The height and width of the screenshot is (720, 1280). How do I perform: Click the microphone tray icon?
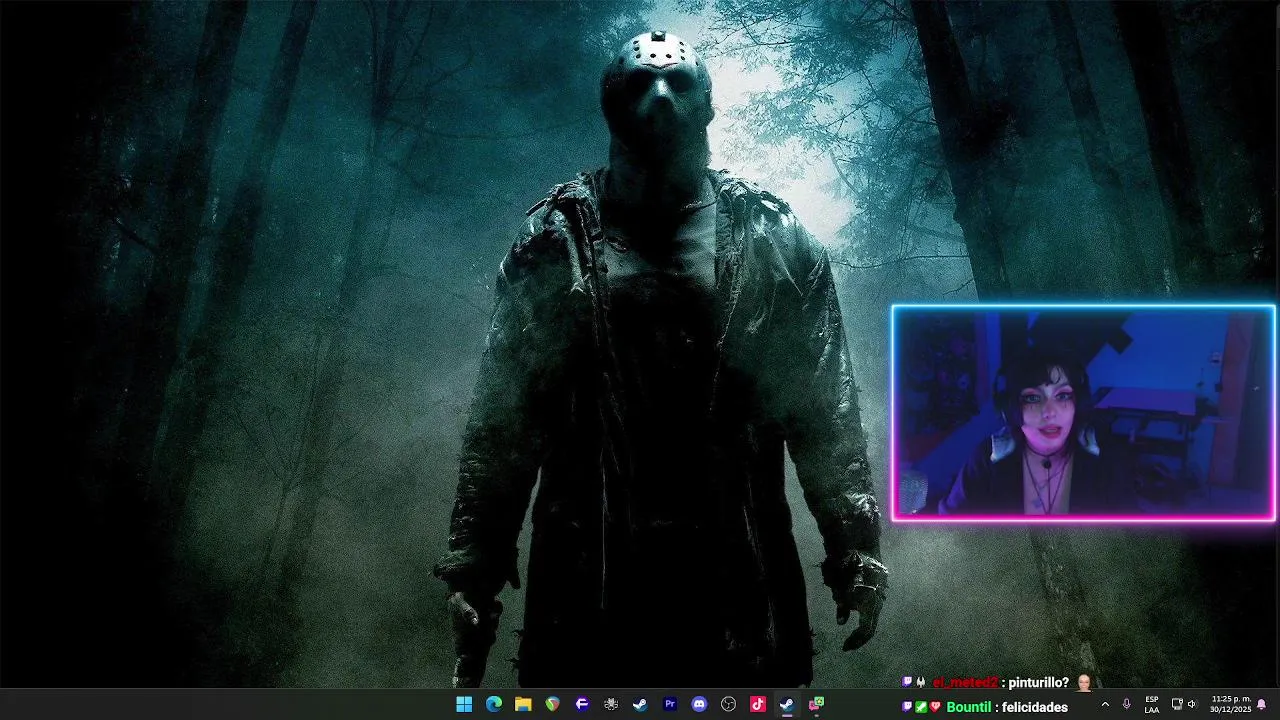pyautogui.click(x=1127, y=704)
